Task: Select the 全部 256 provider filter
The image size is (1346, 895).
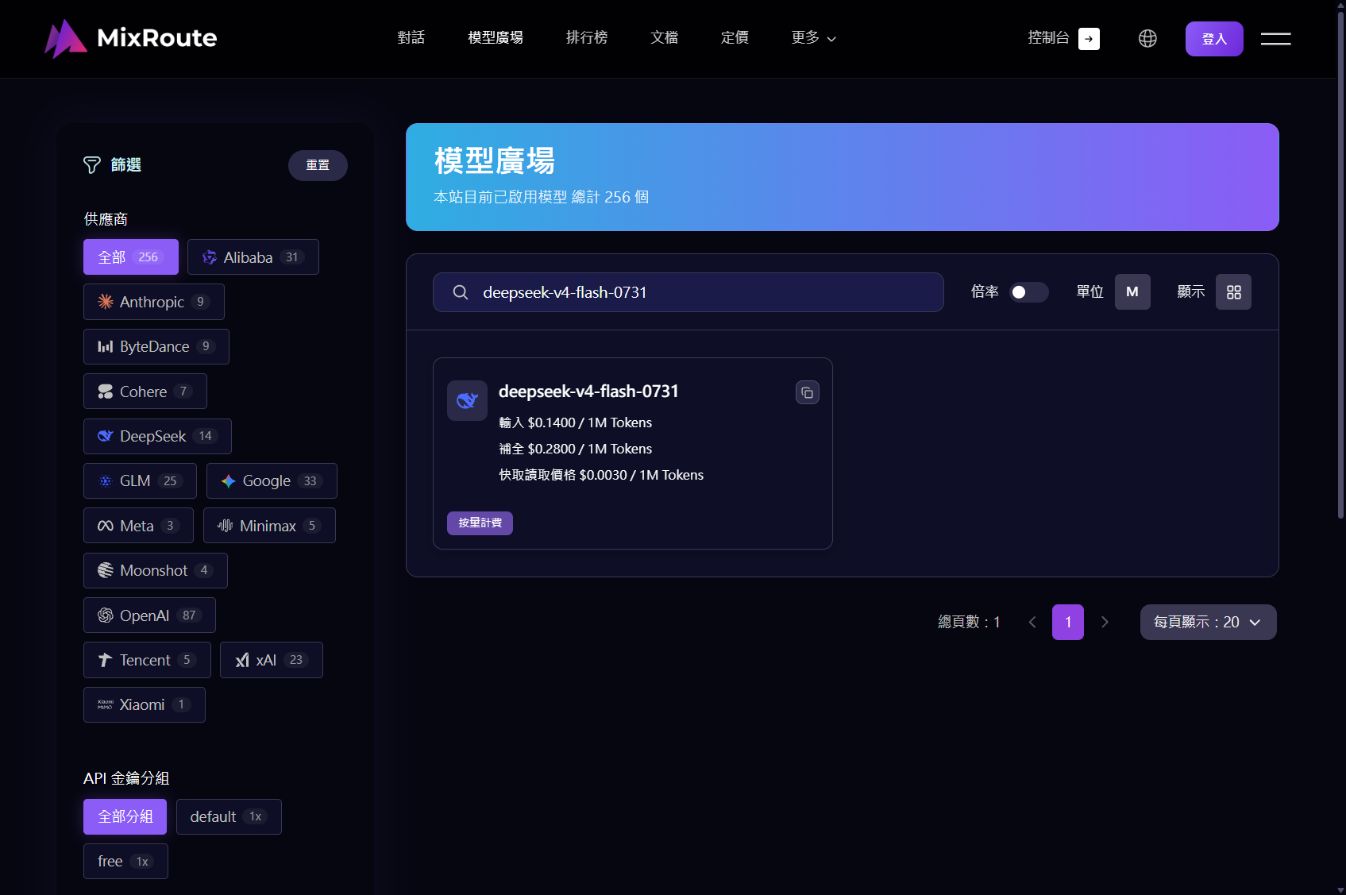Action: [131, 257]
